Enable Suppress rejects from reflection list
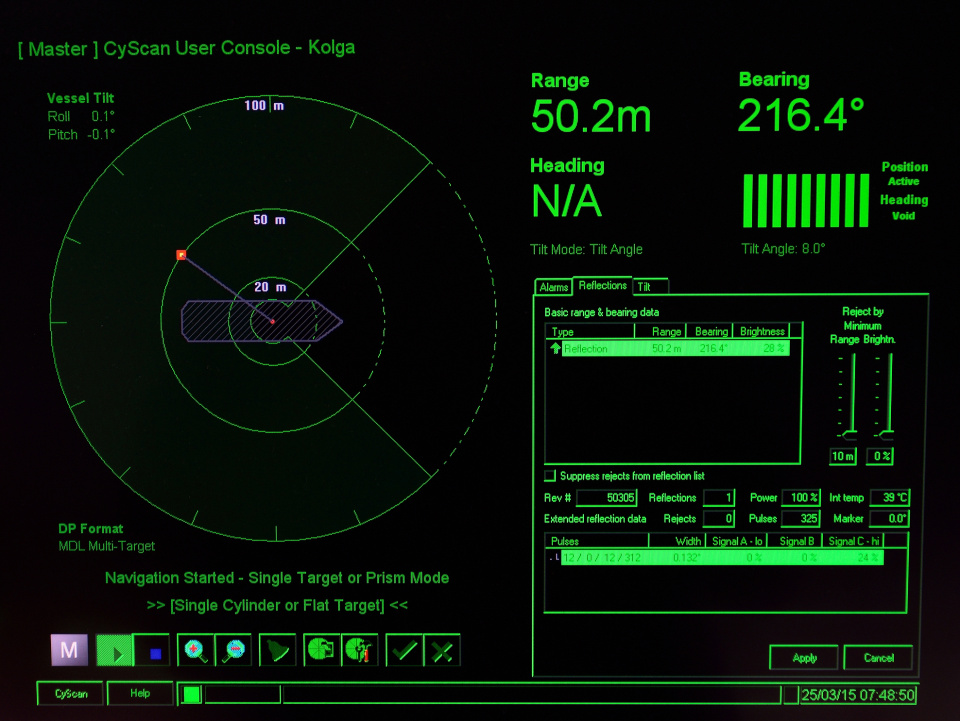960x721 pixels. [x=549, y=476]
